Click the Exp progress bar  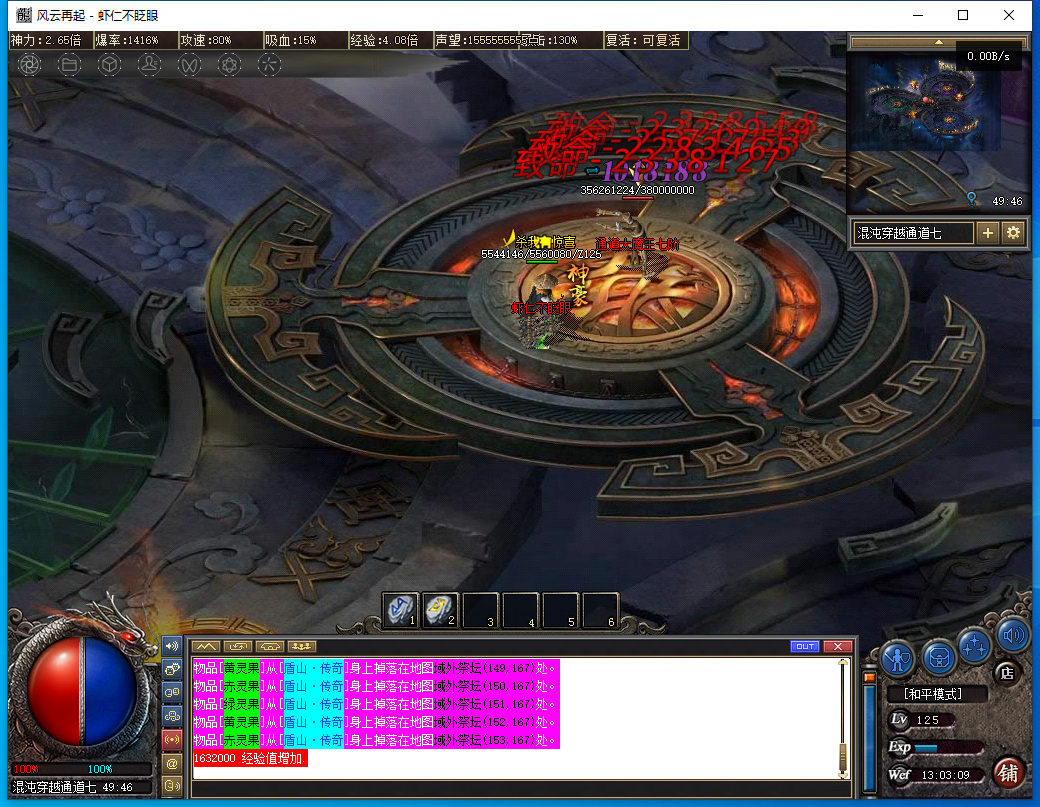(x=948, y=748)
